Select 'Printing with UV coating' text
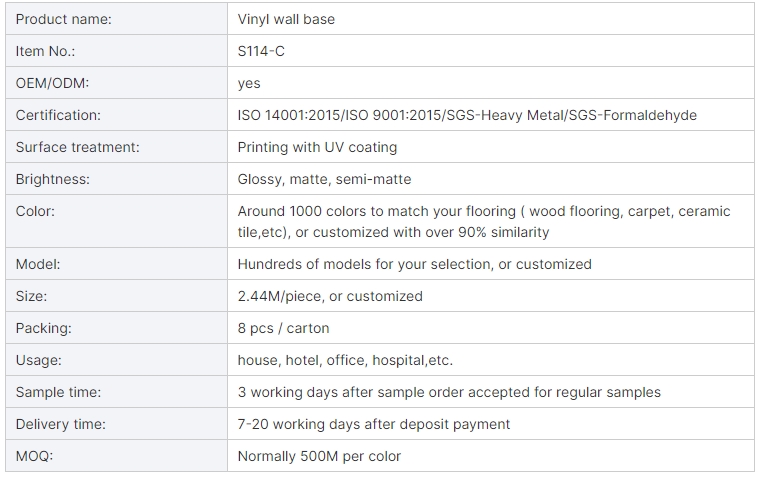 [317, 147]
